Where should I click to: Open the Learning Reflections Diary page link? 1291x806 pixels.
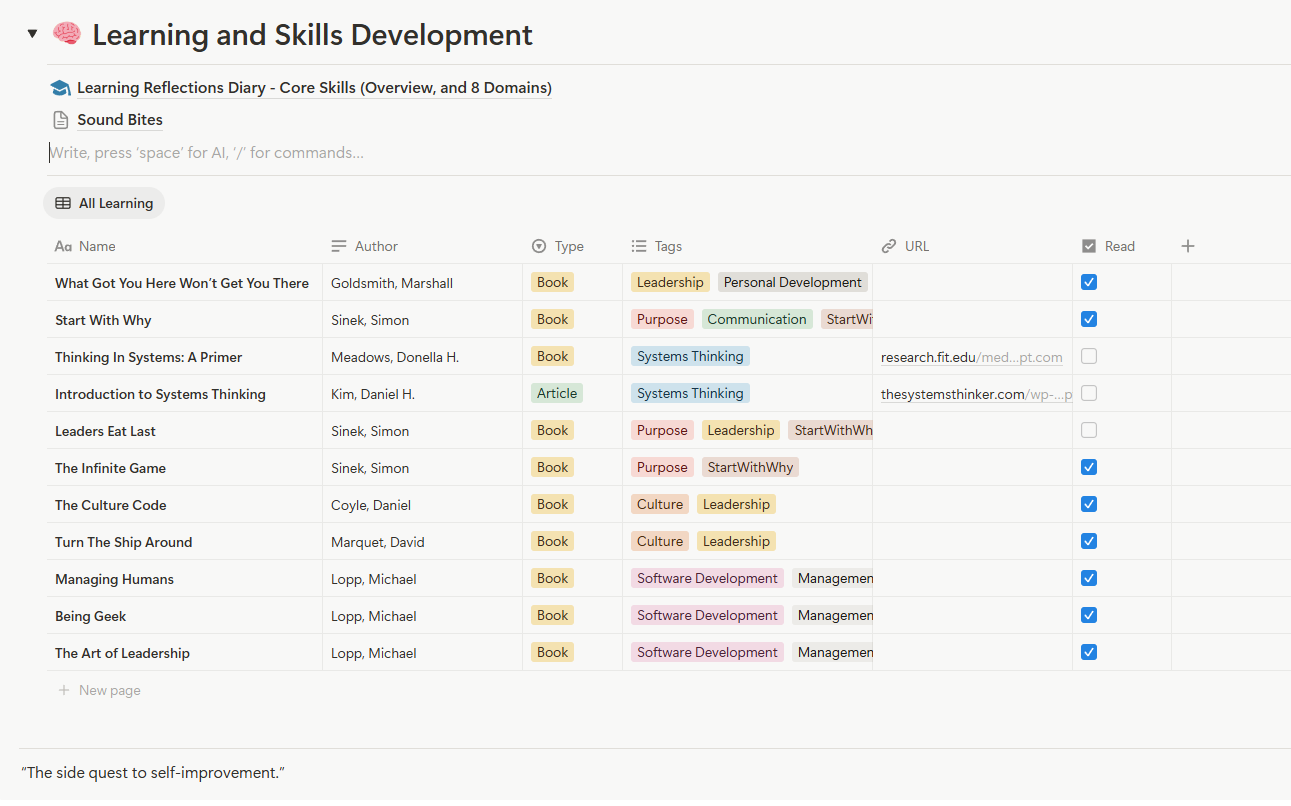click(314, 88)
